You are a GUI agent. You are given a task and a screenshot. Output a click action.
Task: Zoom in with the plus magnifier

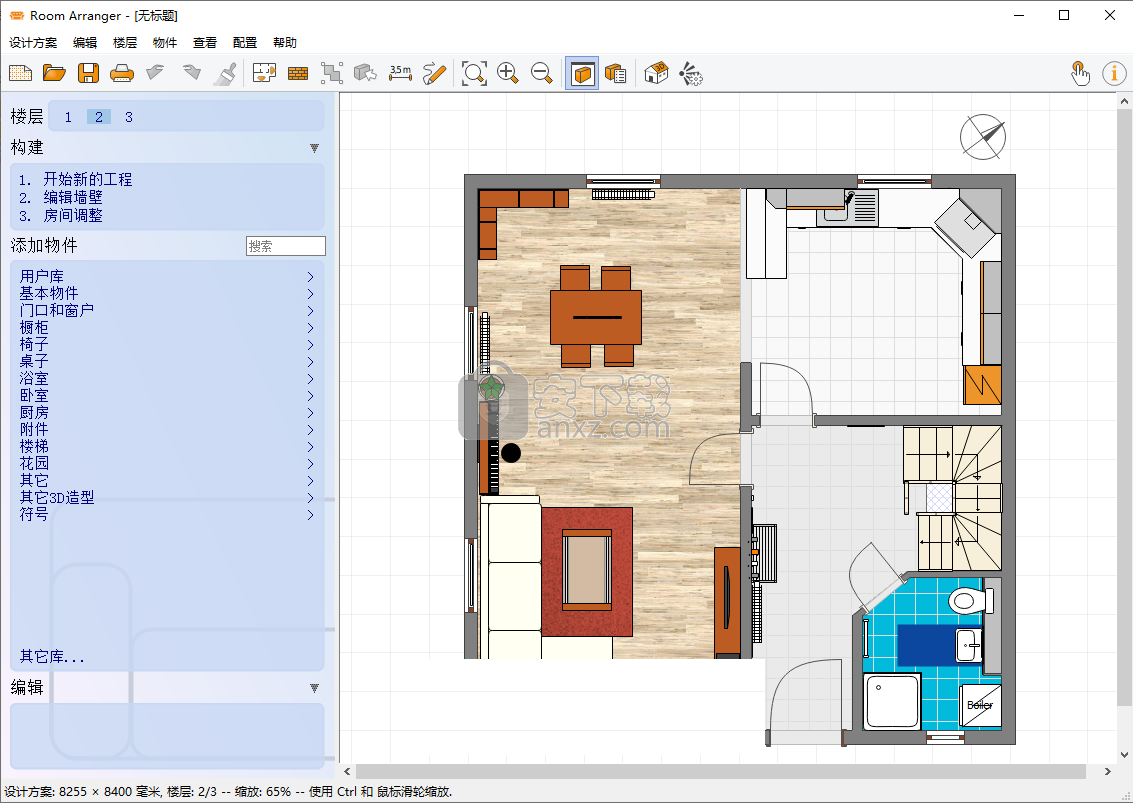(x=508, y=73)
